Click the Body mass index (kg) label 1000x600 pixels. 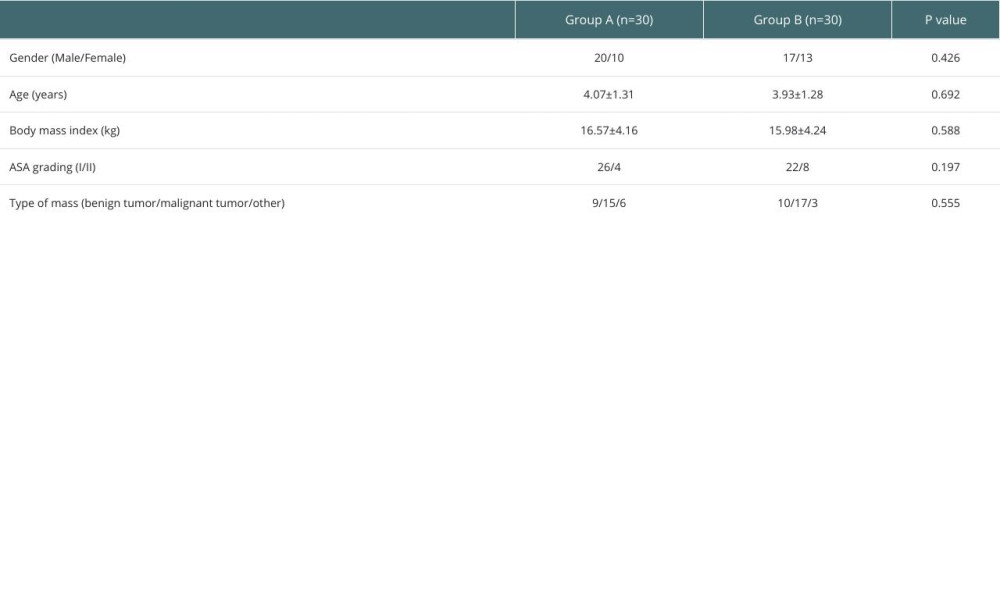coord(64,131)
